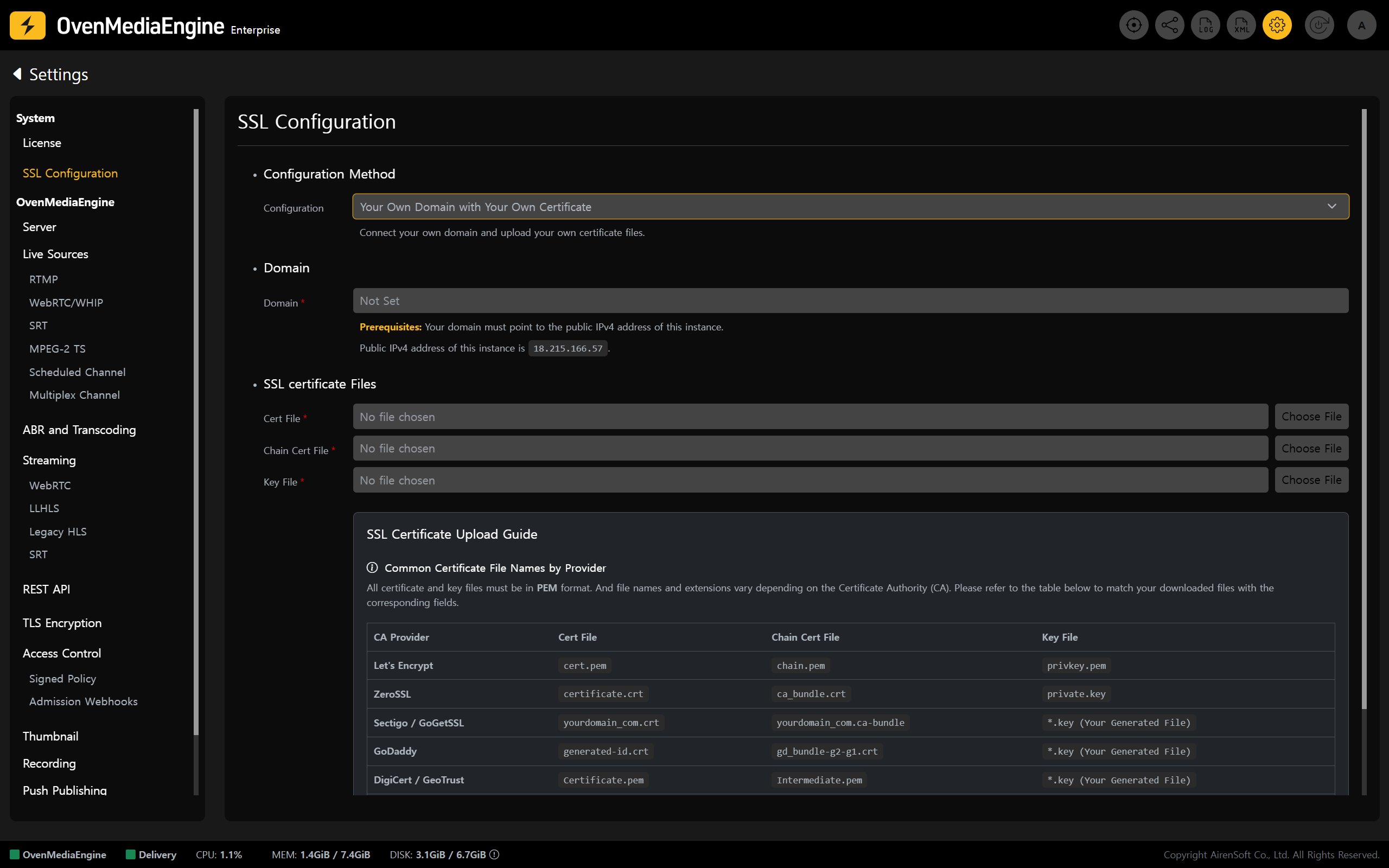Open License in the settings sidebar
Viewport: 1389px width, 868px height.
[42, 143]
